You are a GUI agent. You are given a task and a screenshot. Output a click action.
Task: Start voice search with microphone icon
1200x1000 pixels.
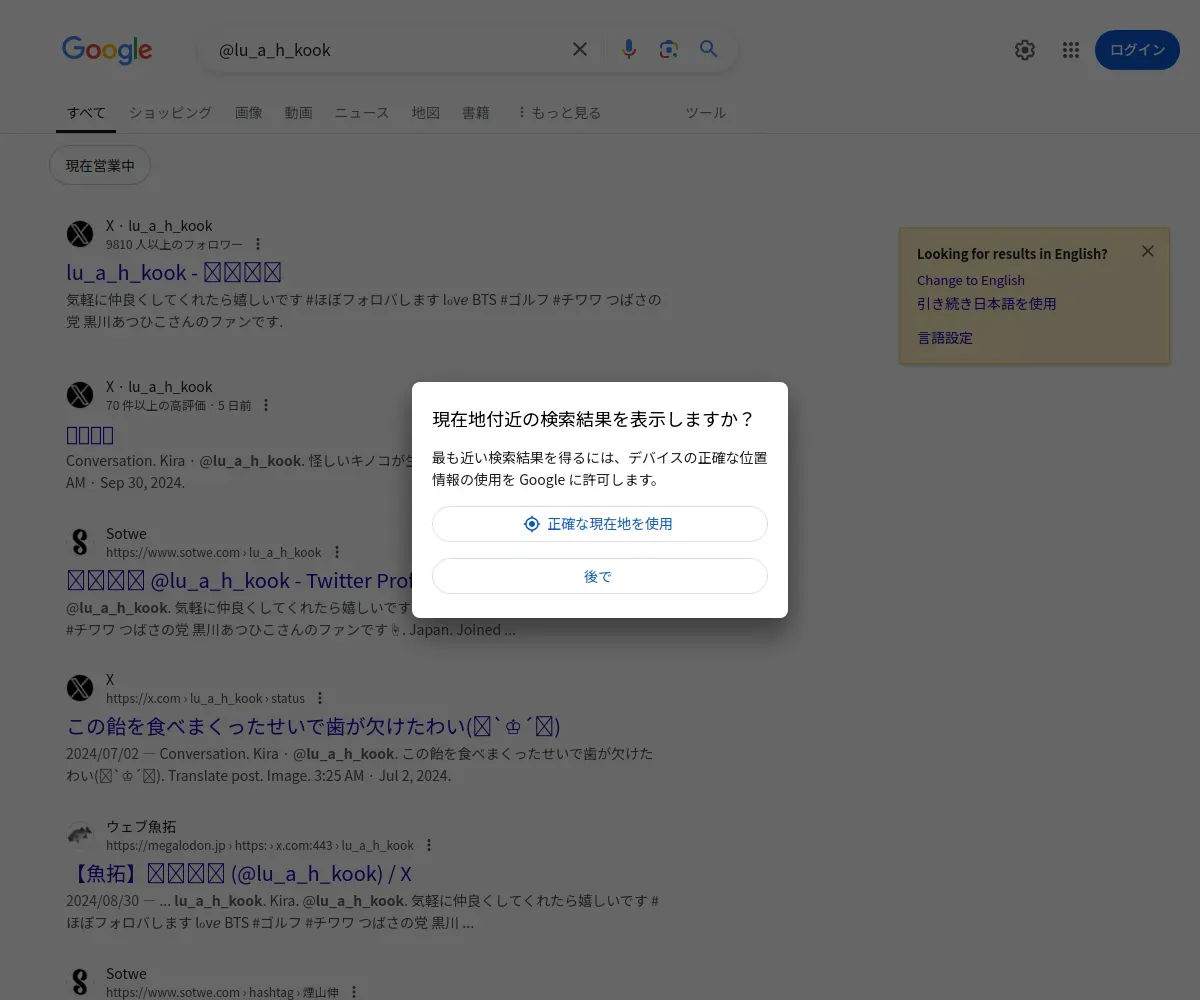tap(629, 49)
